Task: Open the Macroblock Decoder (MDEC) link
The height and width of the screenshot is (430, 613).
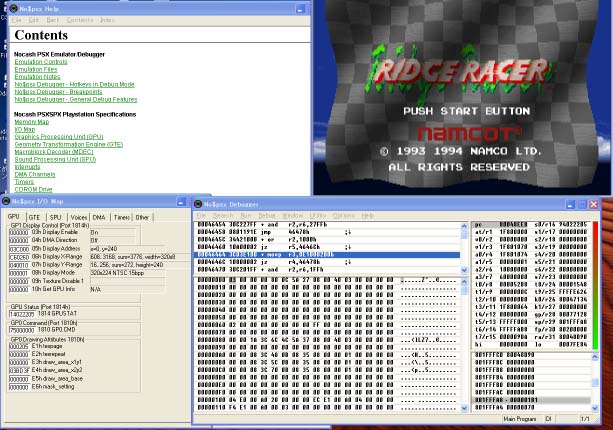Action: pyautogui.click(x=54, y=152)
